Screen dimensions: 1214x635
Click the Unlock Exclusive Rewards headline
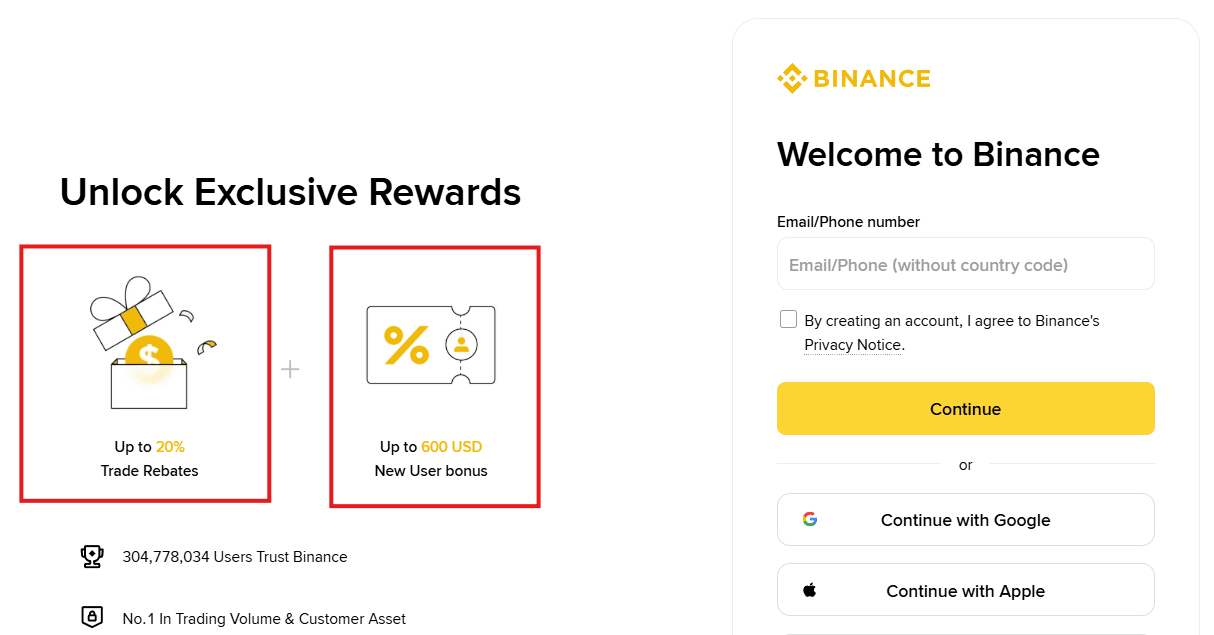[x=290, y=192]
